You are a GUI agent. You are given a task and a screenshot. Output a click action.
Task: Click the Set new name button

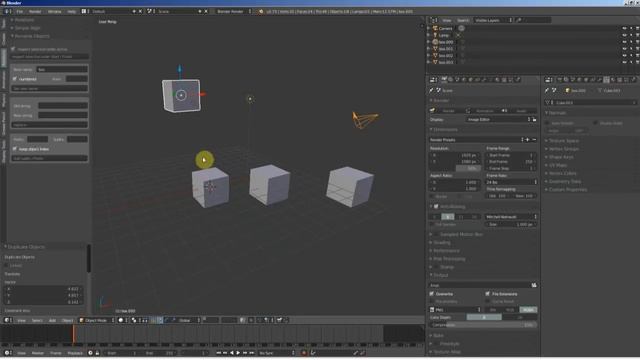49,88
